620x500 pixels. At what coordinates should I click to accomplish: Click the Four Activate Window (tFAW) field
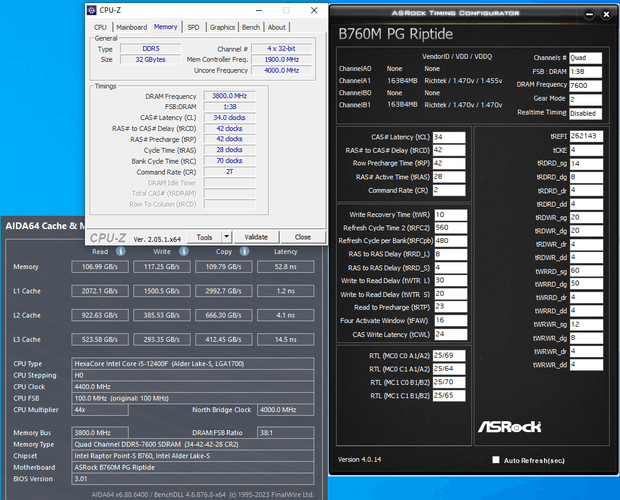(451, 321)
